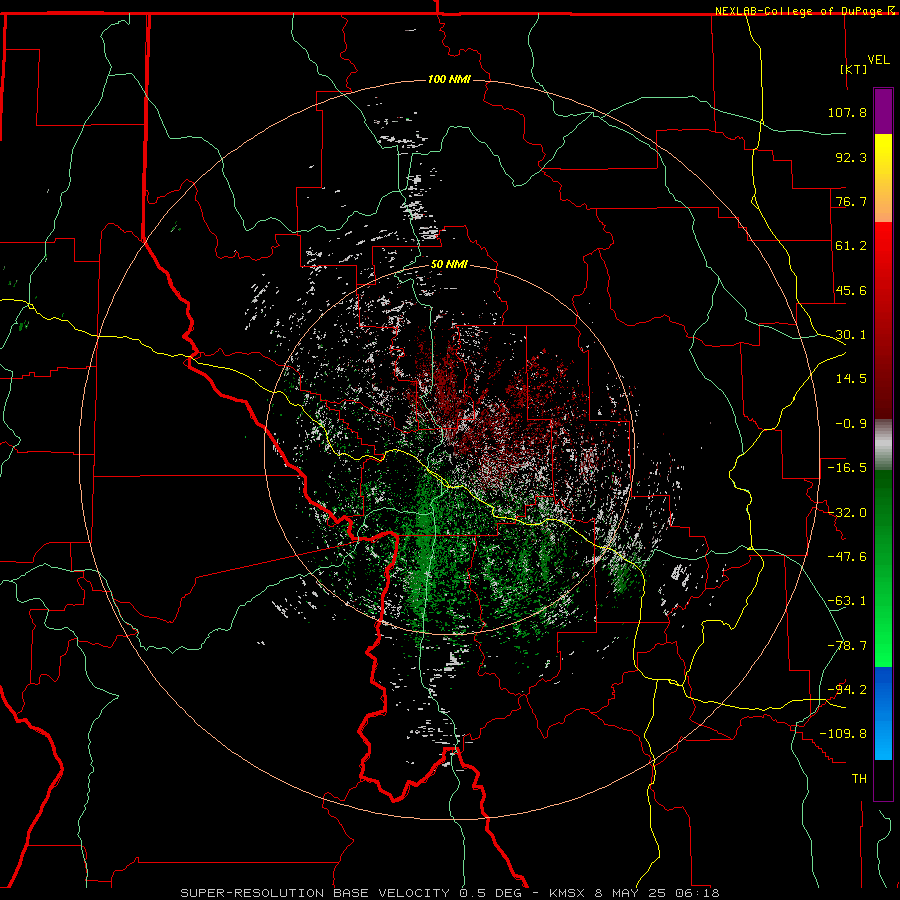Click the -47.6 scale value
The width and height of the screenshot is (900, 900).
[x=847, y=557]
